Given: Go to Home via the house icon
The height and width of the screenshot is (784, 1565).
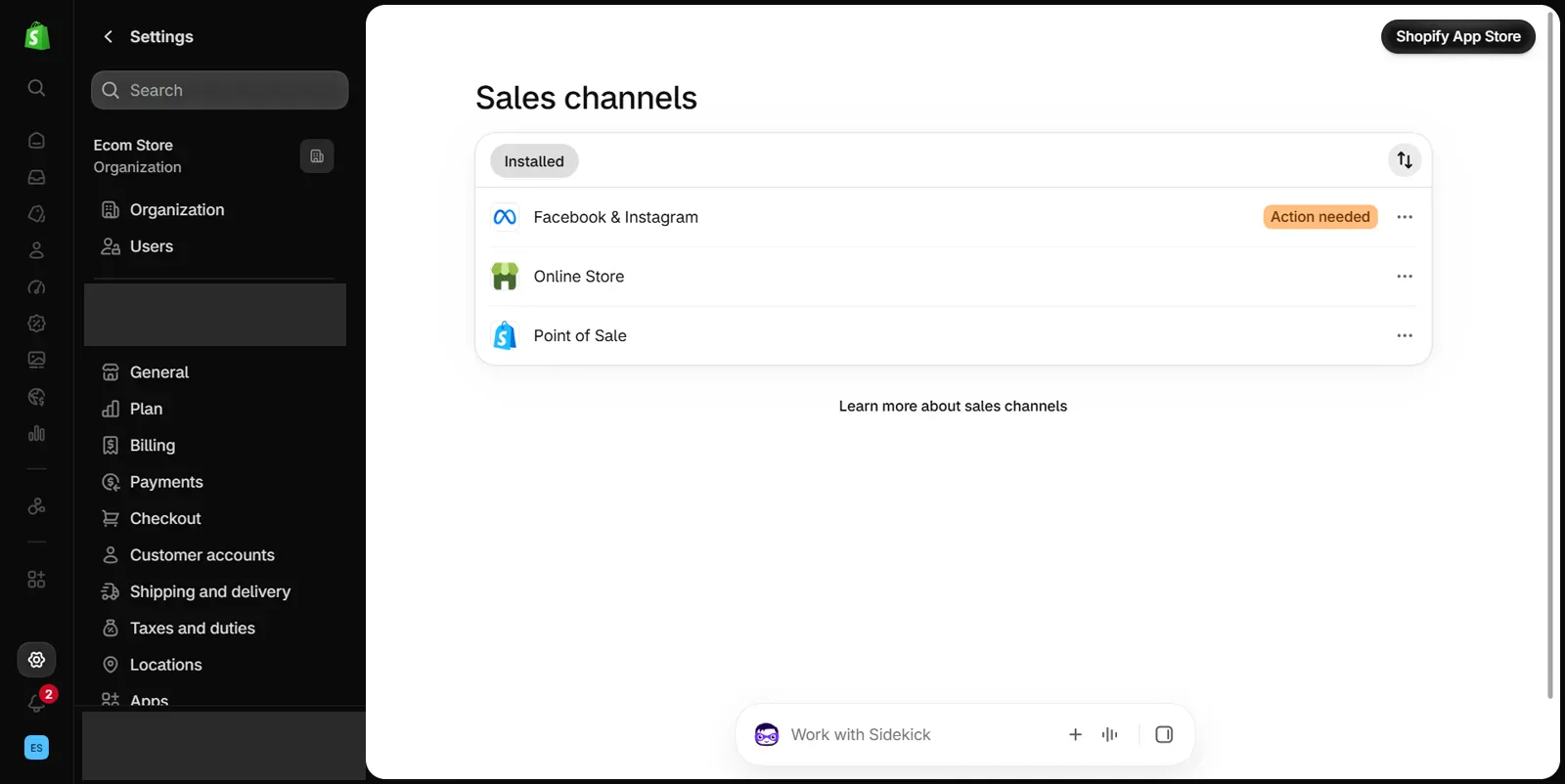Looking at the screenshot, I should (37, 141).
